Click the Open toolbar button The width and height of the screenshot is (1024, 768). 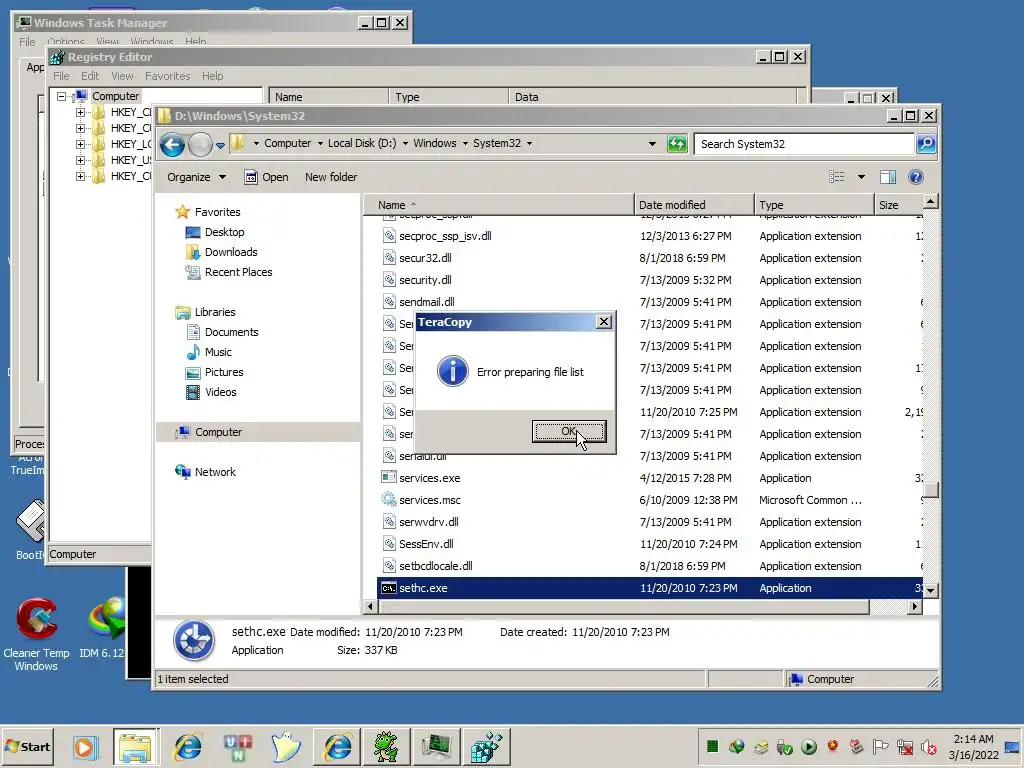tap(266, 177)
